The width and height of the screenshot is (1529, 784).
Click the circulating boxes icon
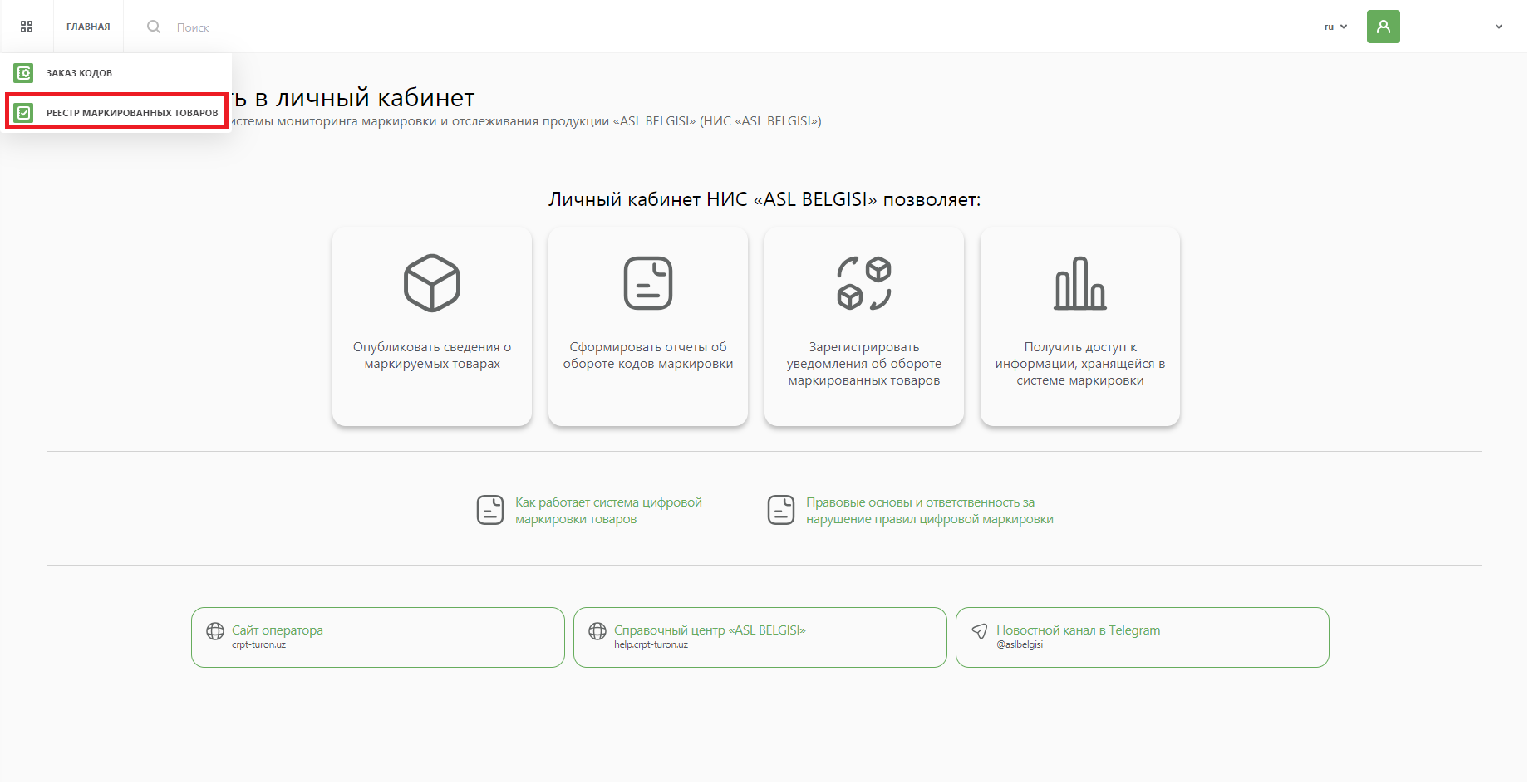pyautogui.click(x=864, y=283)
